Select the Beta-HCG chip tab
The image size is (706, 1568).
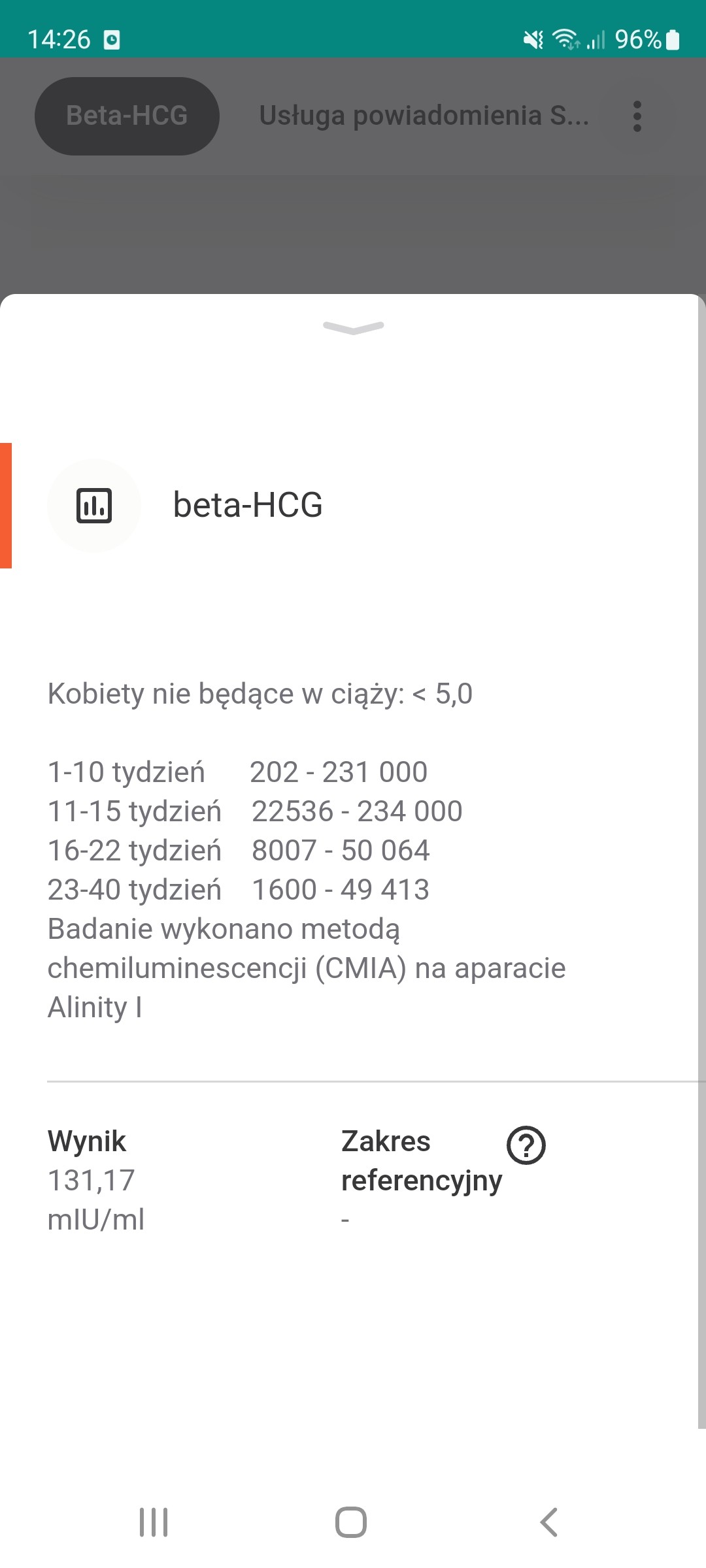pyautogui.click(x=127, y=116)
